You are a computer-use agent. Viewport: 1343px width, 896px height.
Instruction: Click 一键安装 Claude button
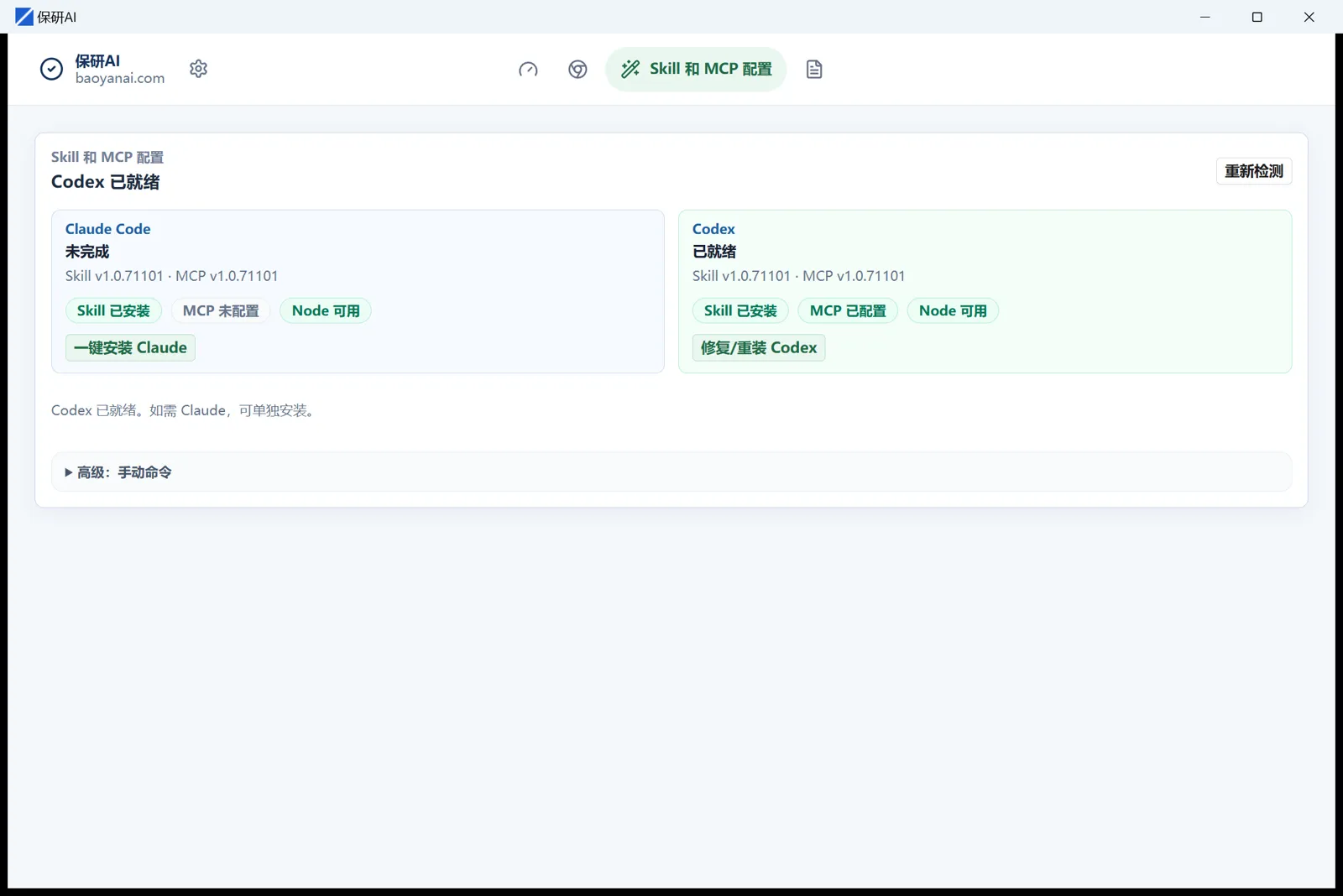[130, 347]
